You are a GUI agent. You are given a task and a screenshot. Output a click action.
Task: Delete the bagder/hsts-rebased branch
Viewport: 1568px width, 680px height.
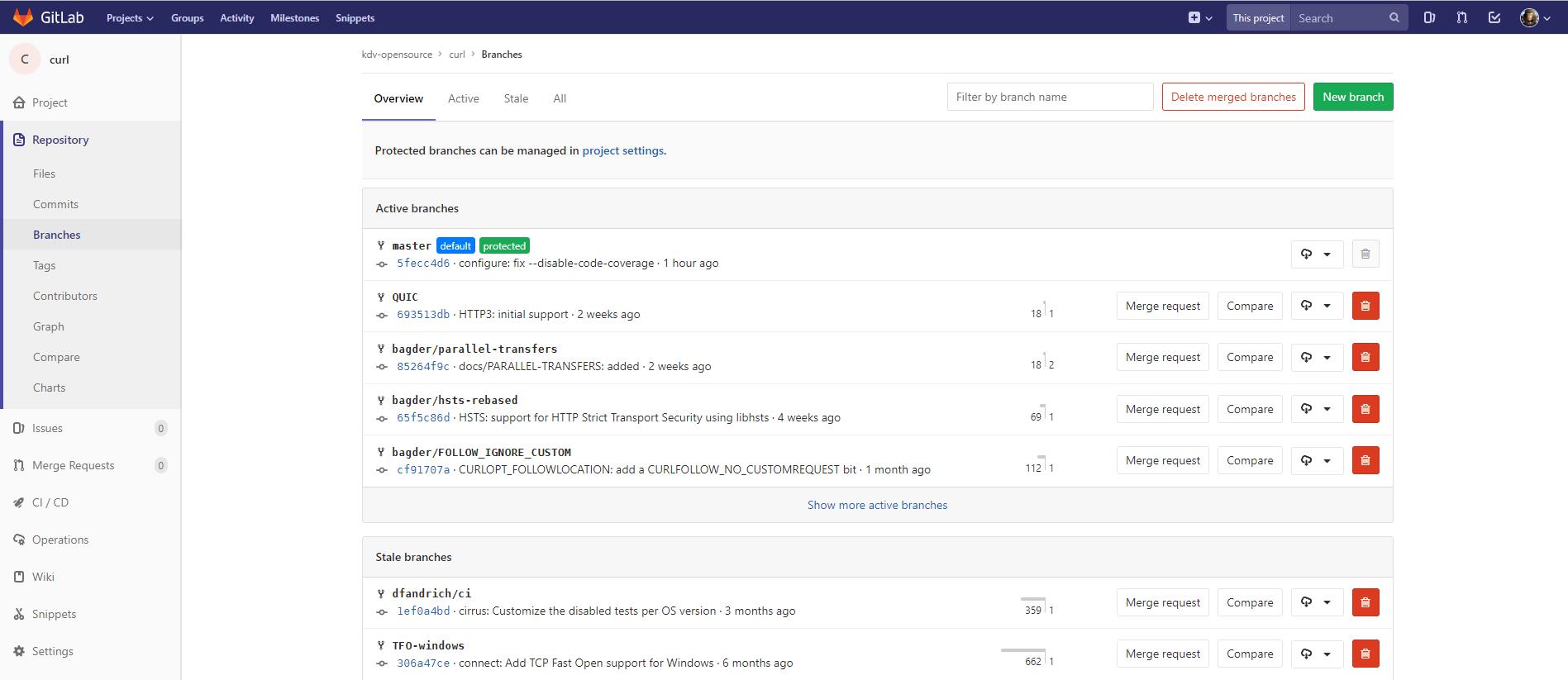[1365, 409]
